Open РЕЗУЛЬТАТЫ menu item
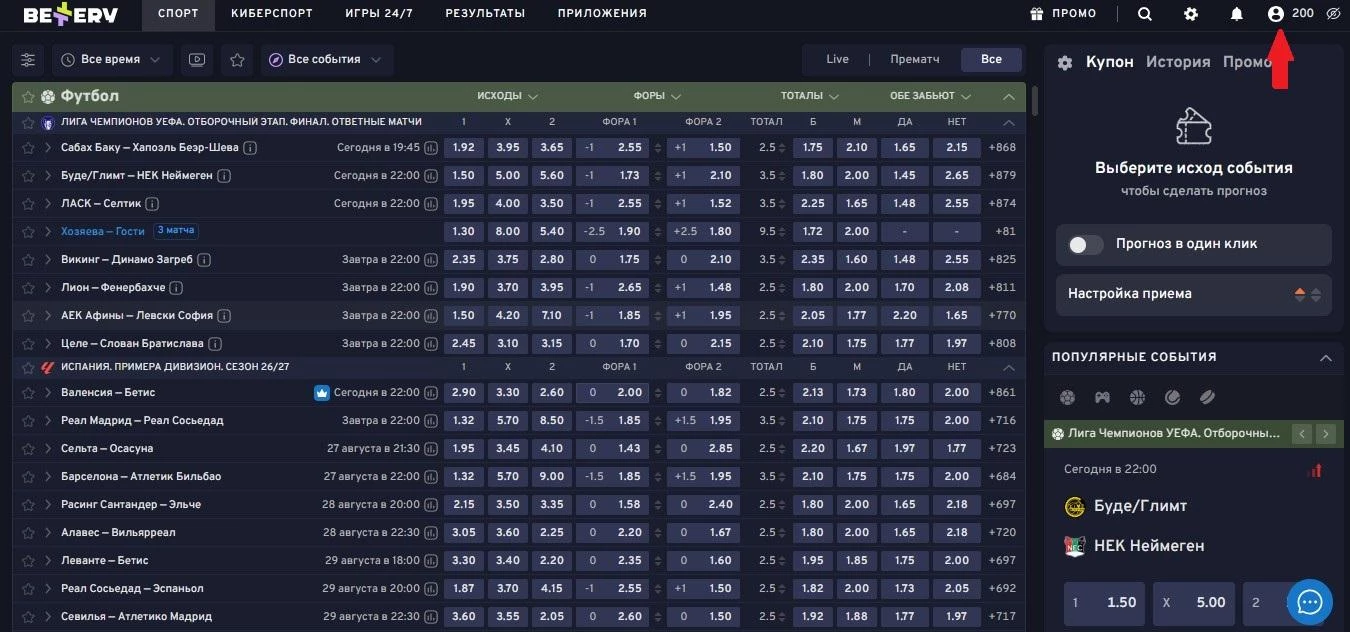Image resolution: width=1350 pixels, height=632 pixels. [x=485, y=14]
